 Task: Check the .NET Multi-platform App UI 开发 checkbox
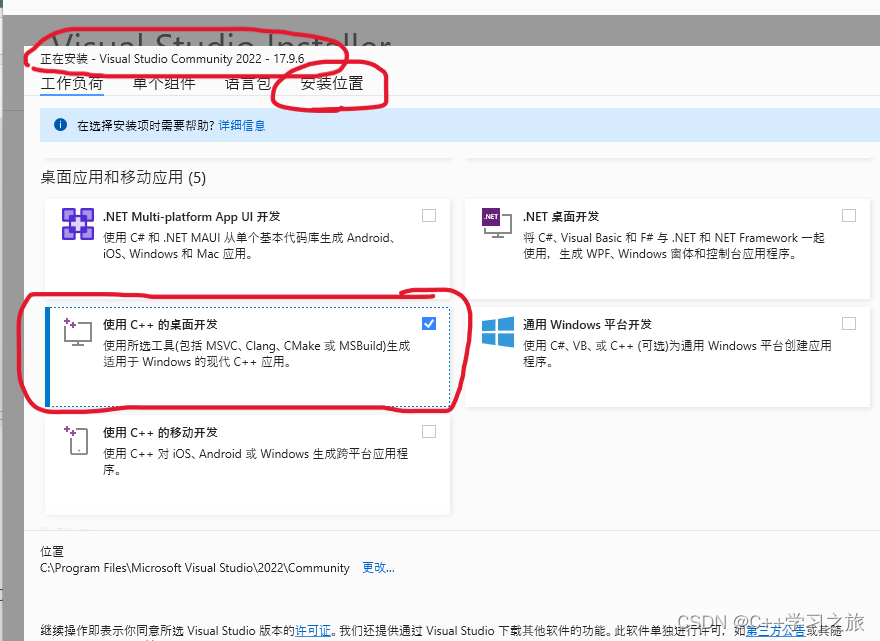(429, 216)
